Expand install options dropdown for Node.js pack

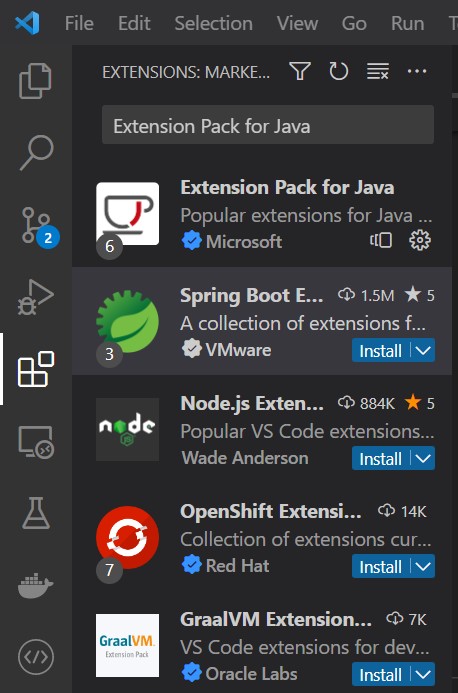[423, 458]
